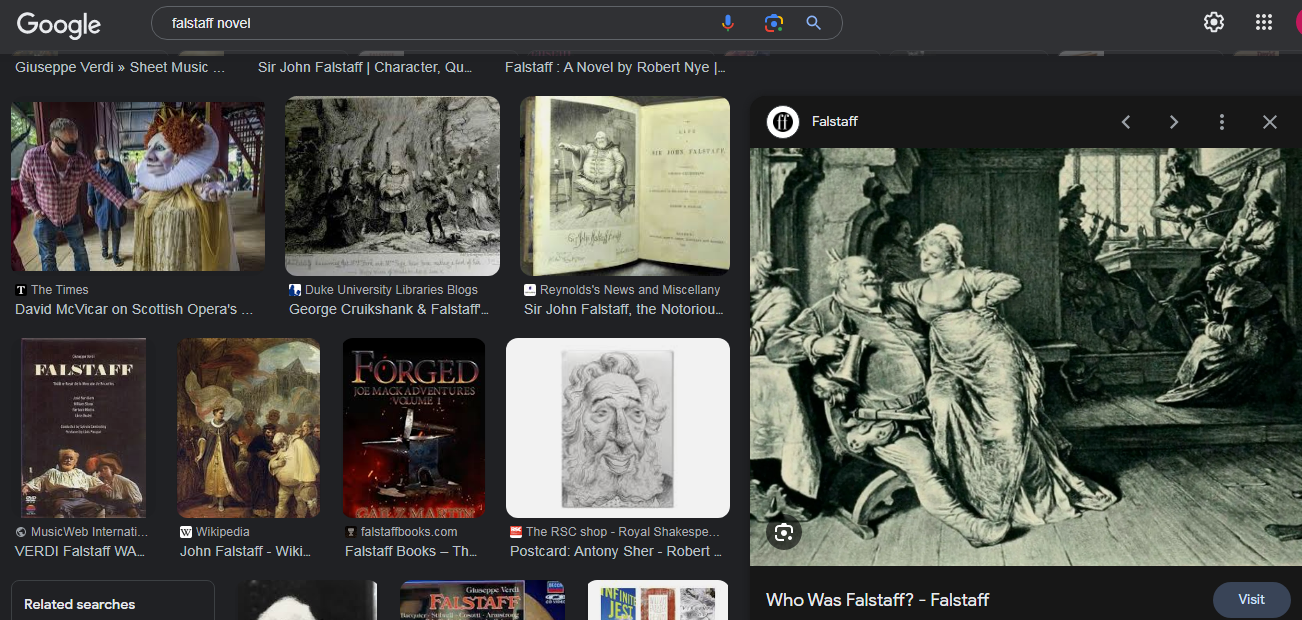
Task: Click the Falstaff site logo in the preview header
Action: (x=783, y=122)
